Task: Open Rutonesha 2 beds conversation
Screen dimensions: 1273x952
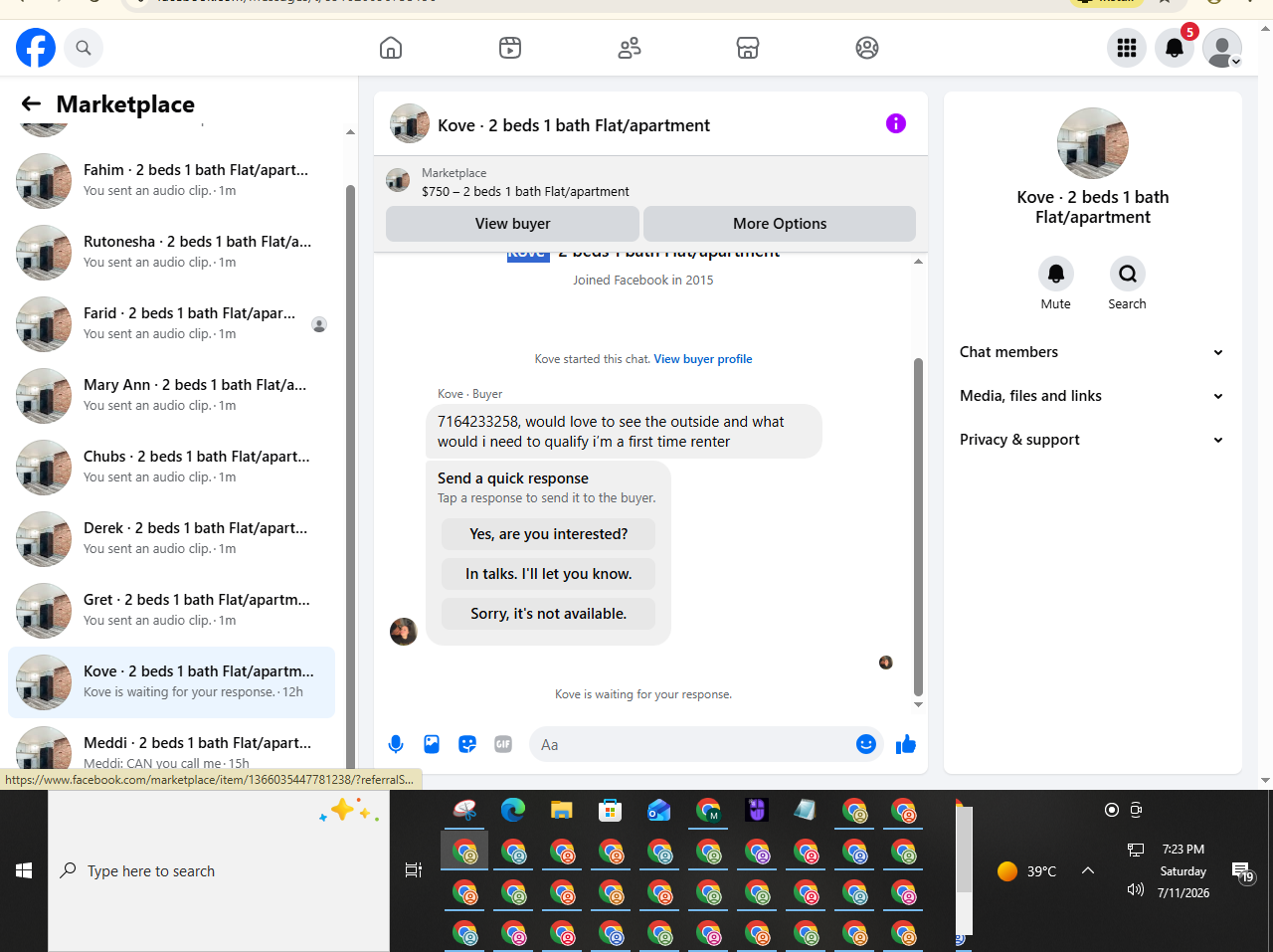Action: click(171, 253)
